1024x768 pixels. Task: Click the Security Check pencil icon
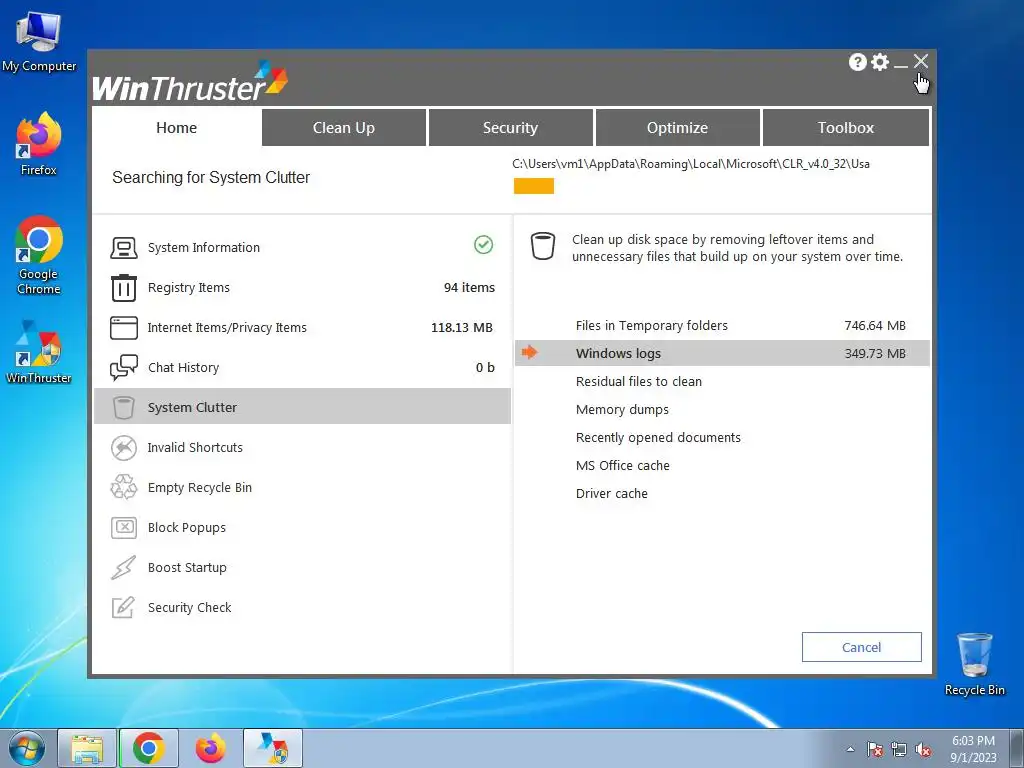coord(123,607)
